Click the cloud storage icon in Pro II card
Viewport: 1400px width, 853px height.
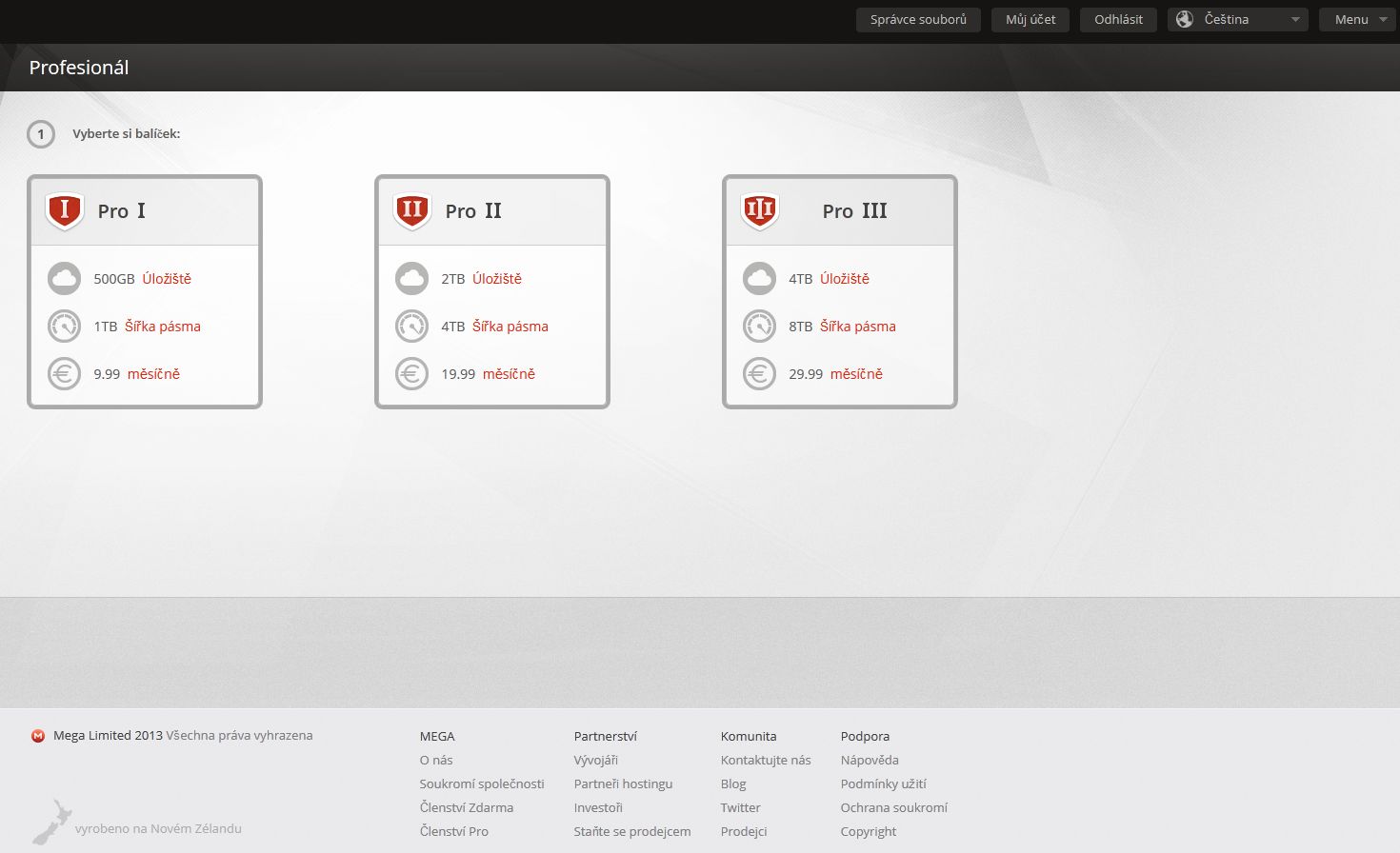pos(411,279)
